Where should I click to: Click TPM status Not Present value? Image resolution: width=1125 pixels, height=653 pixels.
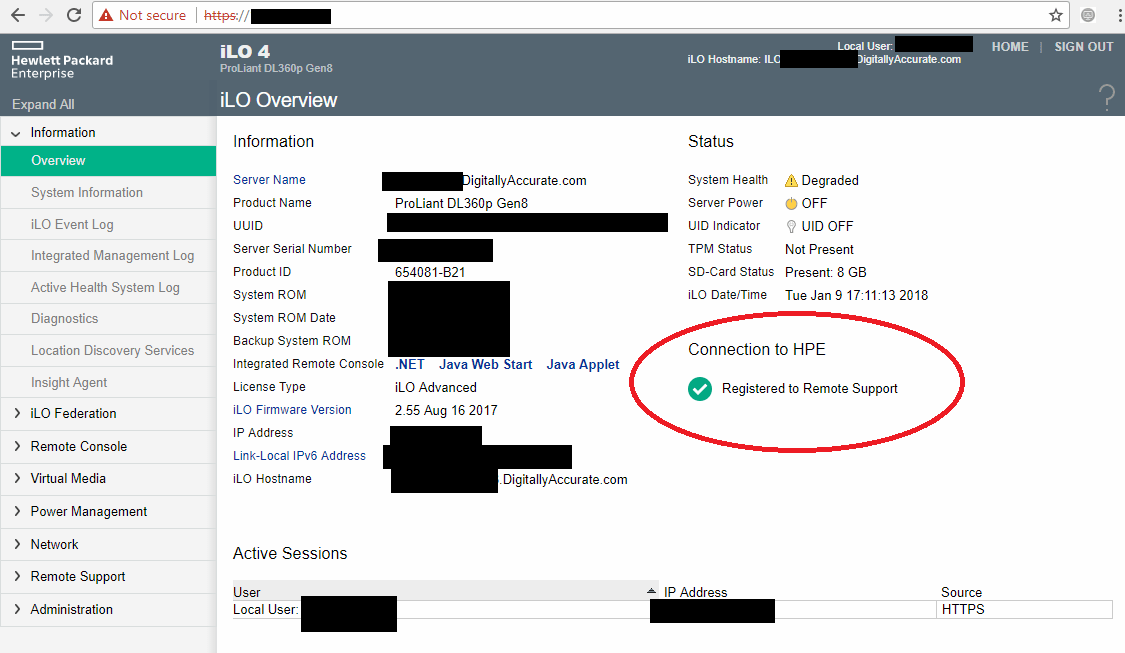click(819, 249)
